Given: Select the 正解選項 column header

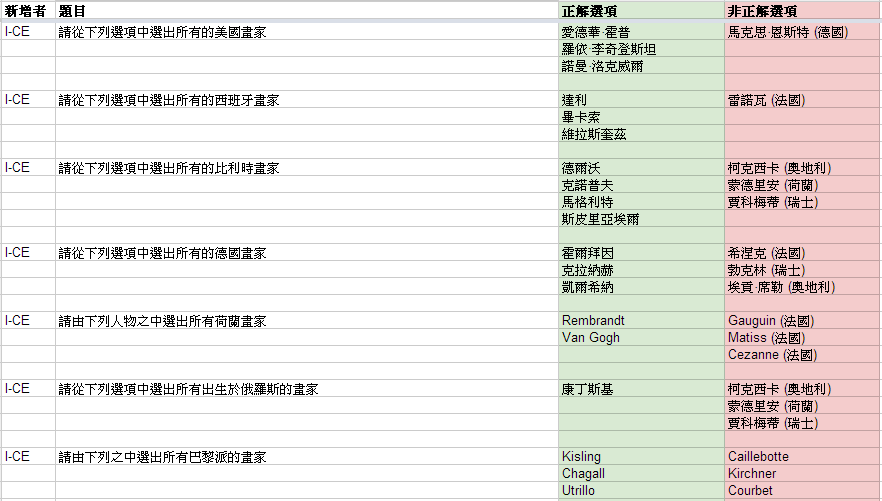Looking at the screenshot, I should [641, 11].
